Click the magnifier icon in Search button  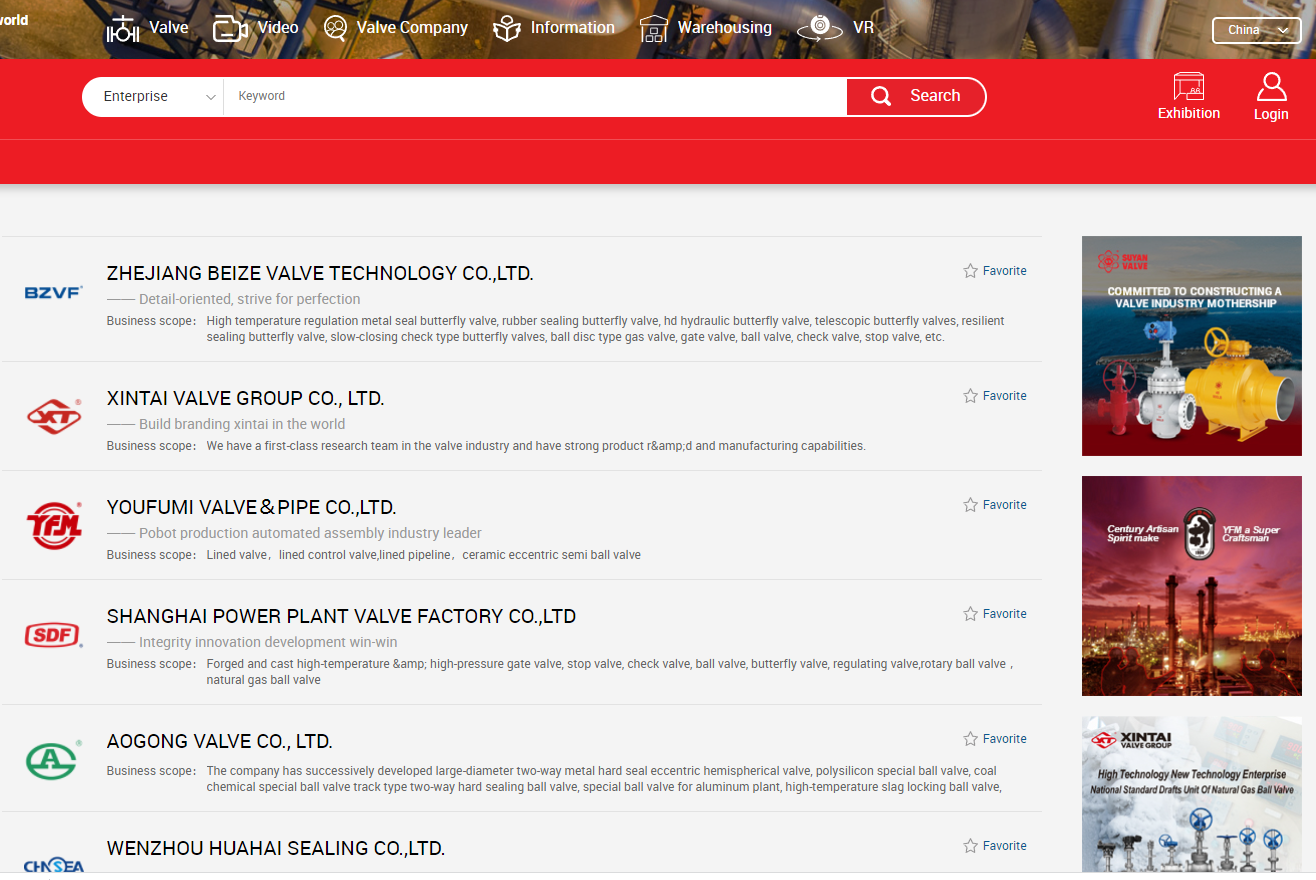(881, 96)
